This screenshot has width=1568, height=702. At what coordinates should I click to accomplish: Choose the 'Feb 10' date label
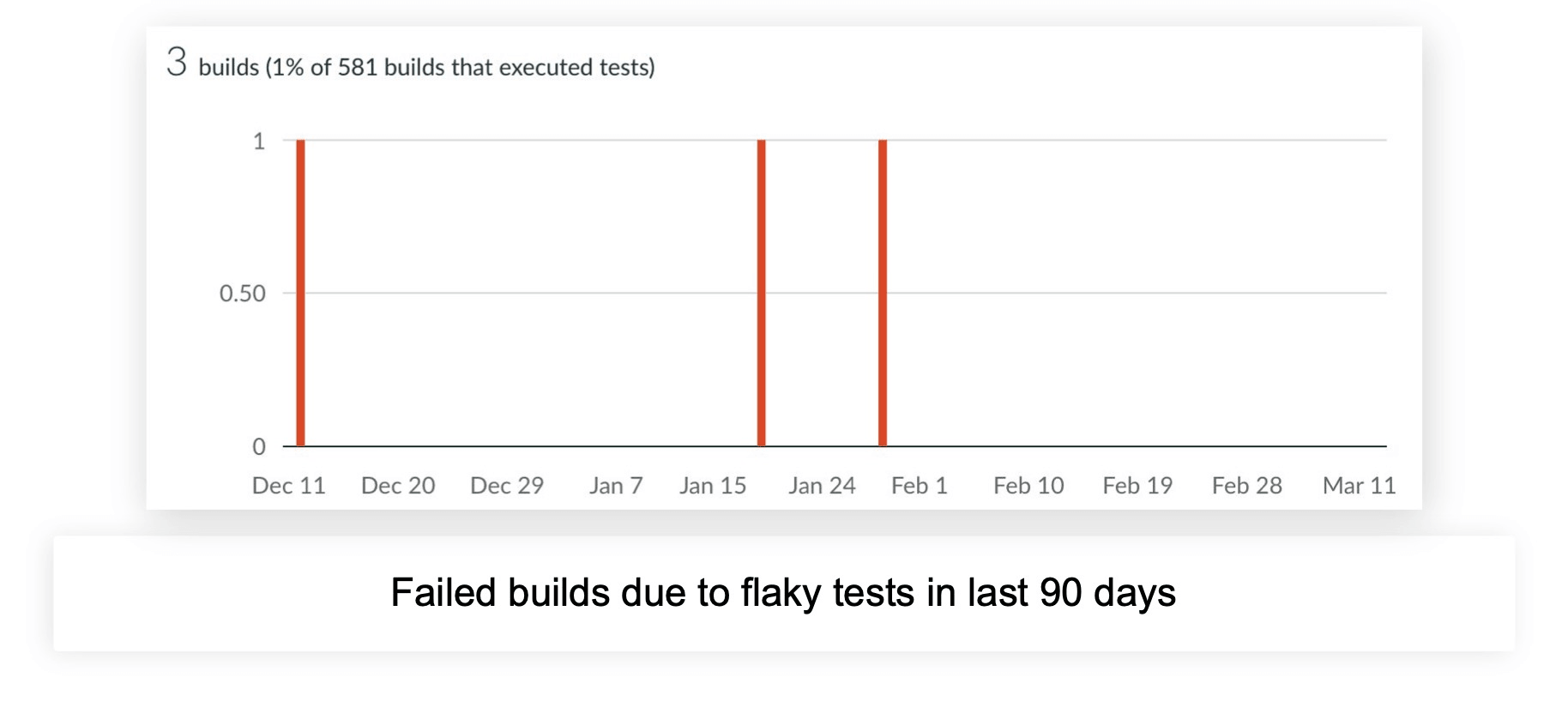tap(1028, 486)
